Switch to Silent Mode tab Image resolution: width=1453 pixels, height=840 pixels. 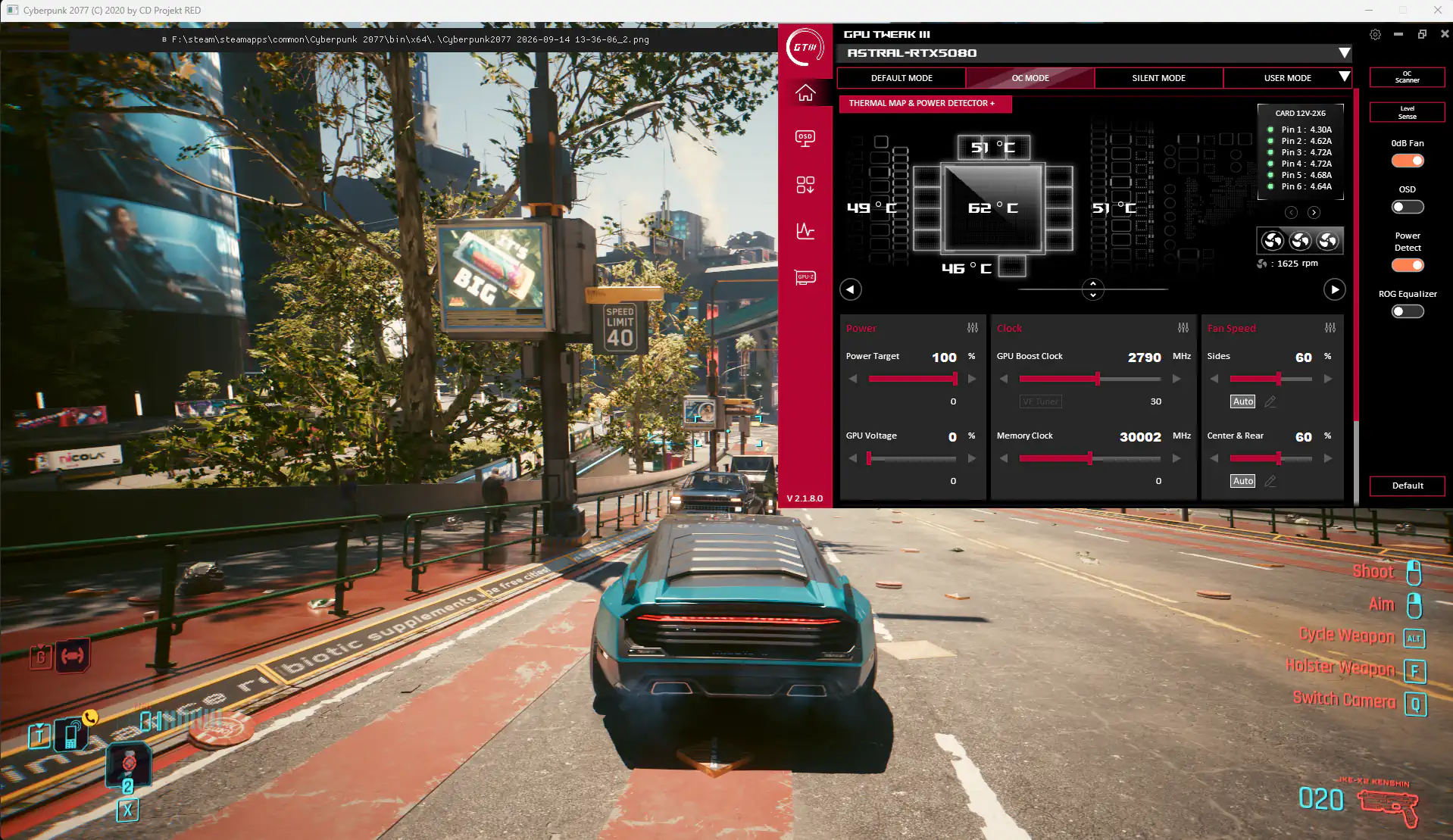[x=1158, y=78]
